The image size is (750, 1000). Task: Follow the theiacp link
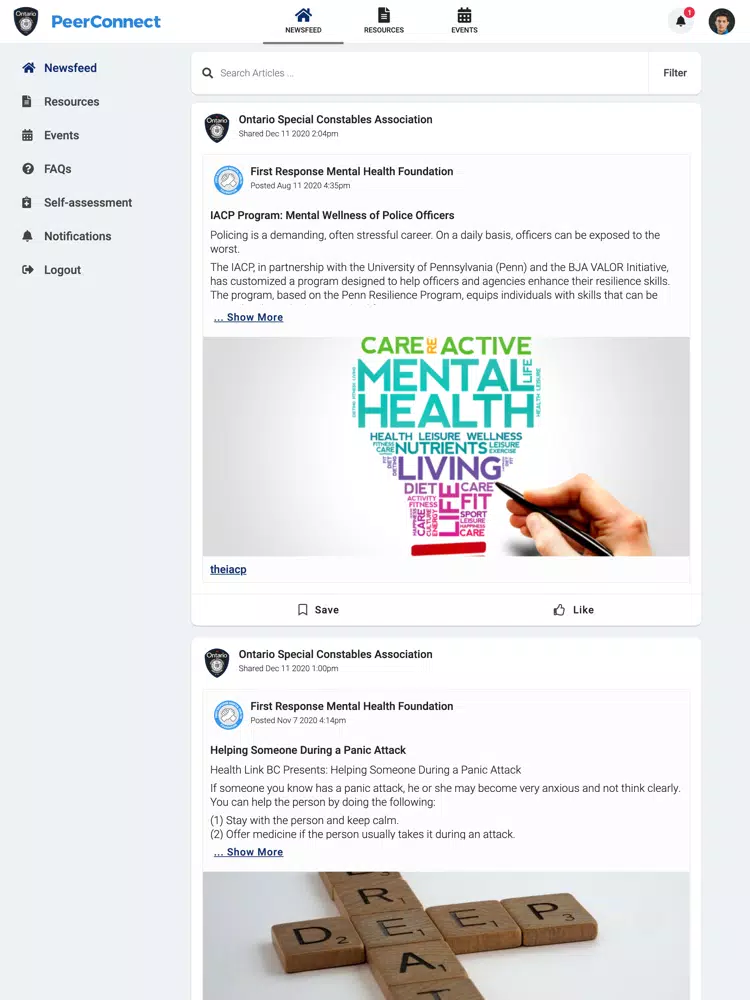[x=228, y=570]
